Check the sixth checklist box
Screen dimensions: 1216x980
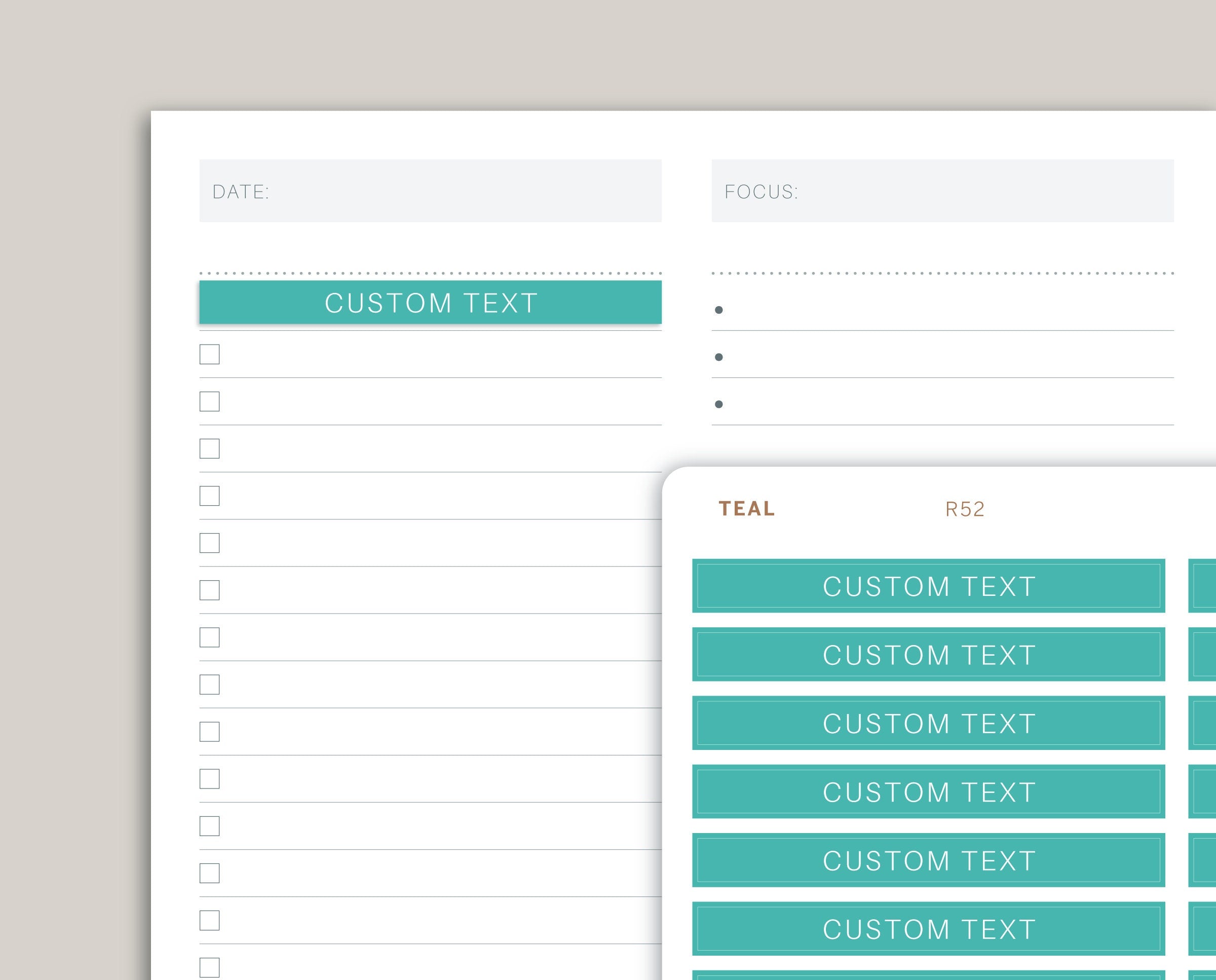[x=209, y=590]
